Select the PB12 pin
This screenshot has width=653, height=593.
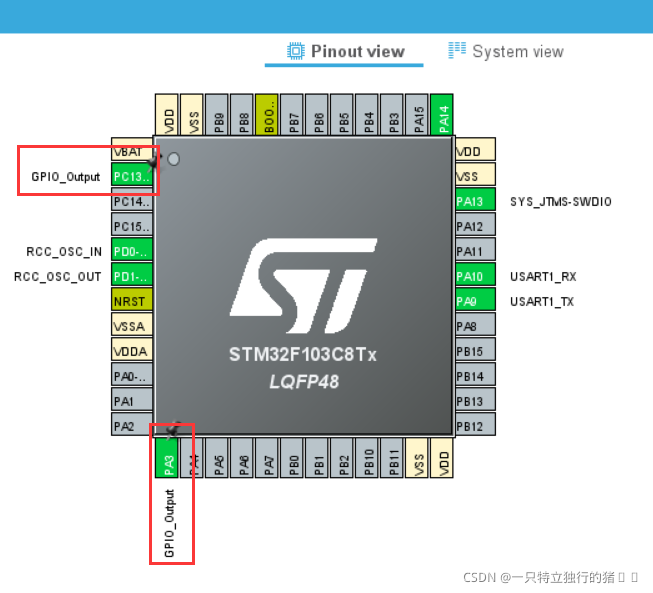pyautogui.click(x=475, y=426)
